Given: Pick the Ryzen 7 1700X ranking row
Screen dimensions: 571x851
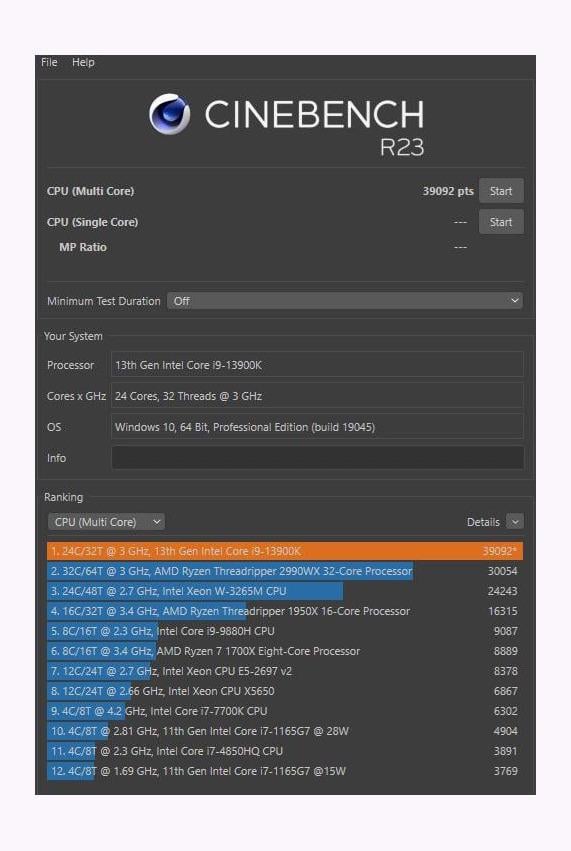Looking at the screenshot, I should [x=285, y=651].
